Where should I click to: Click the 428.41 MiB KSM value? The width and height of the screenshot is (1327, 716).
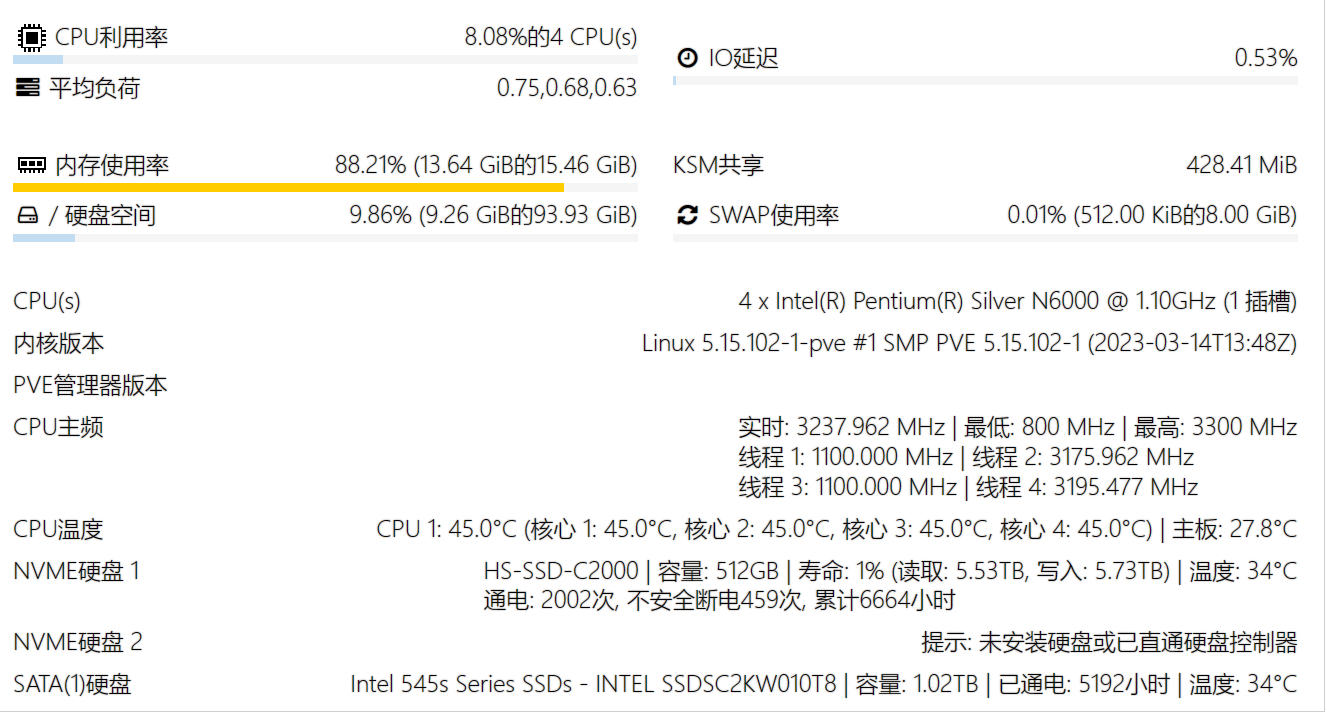(x=1241, y=165)
